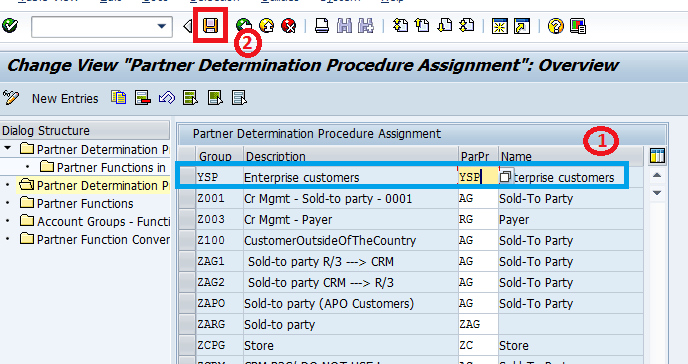Click the New Entries button
Screen dimensions: 688x364
coord(65,99)
